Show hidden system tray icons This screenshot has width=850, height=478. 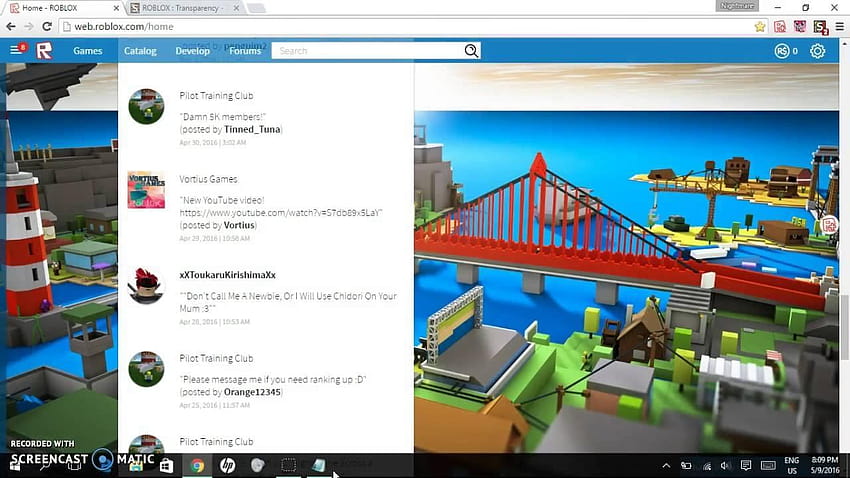click(666, 466)
